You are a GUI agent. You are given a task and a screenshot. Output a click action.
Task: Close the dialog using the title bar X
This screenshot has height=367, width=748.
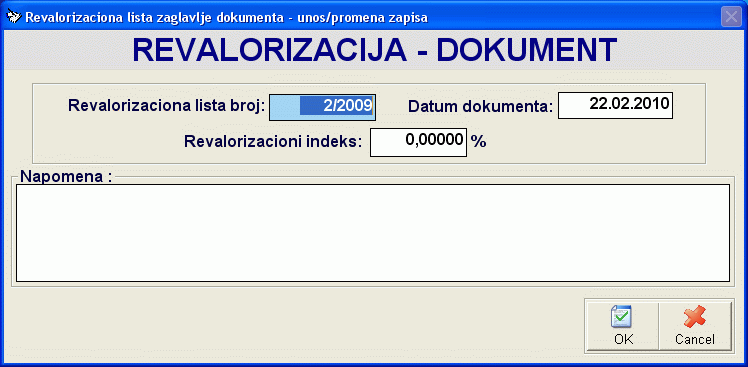click(731, 17)
